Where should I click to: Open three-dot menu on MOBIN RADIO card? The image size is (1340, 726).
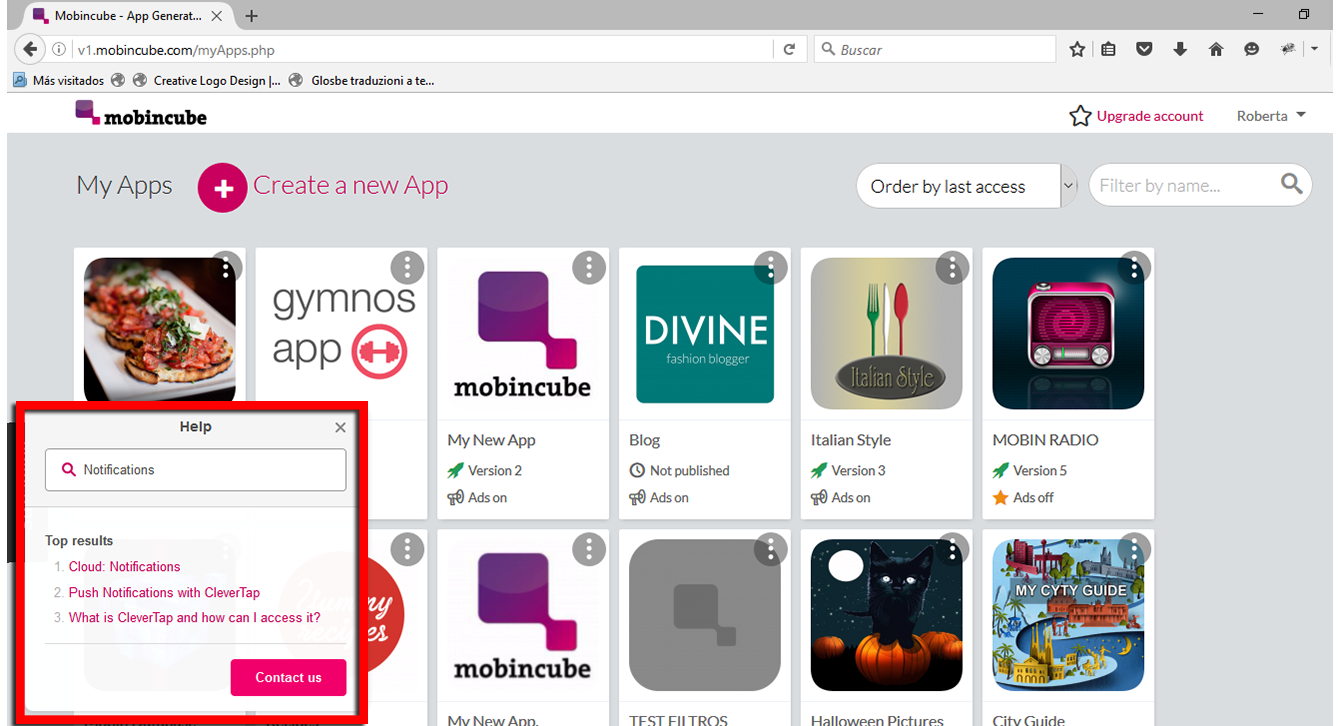1135,267
